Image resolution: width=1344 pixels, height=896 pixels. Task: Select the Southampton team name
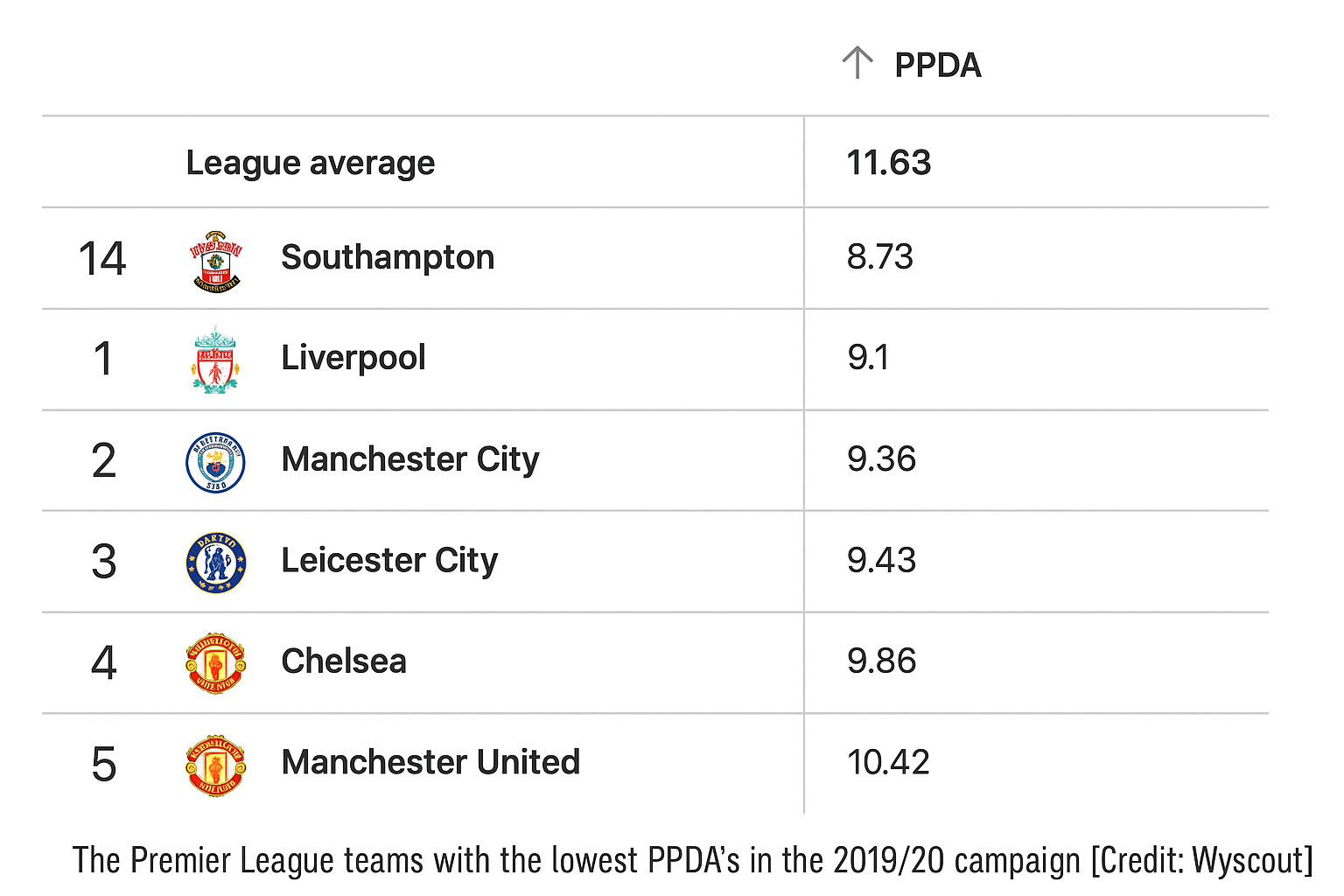[388, 258]
